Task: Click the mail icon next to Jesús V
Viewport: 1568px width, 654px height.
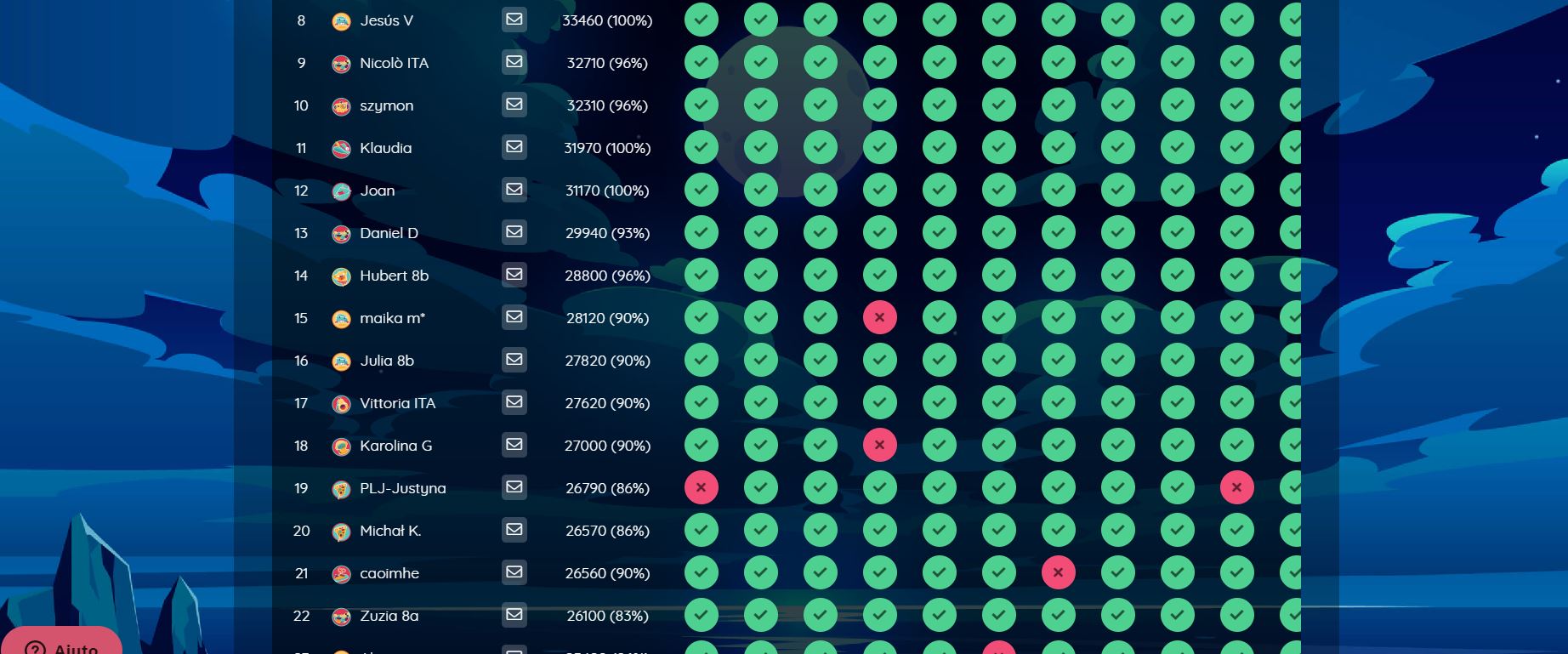Action: [x=514, y=20]
